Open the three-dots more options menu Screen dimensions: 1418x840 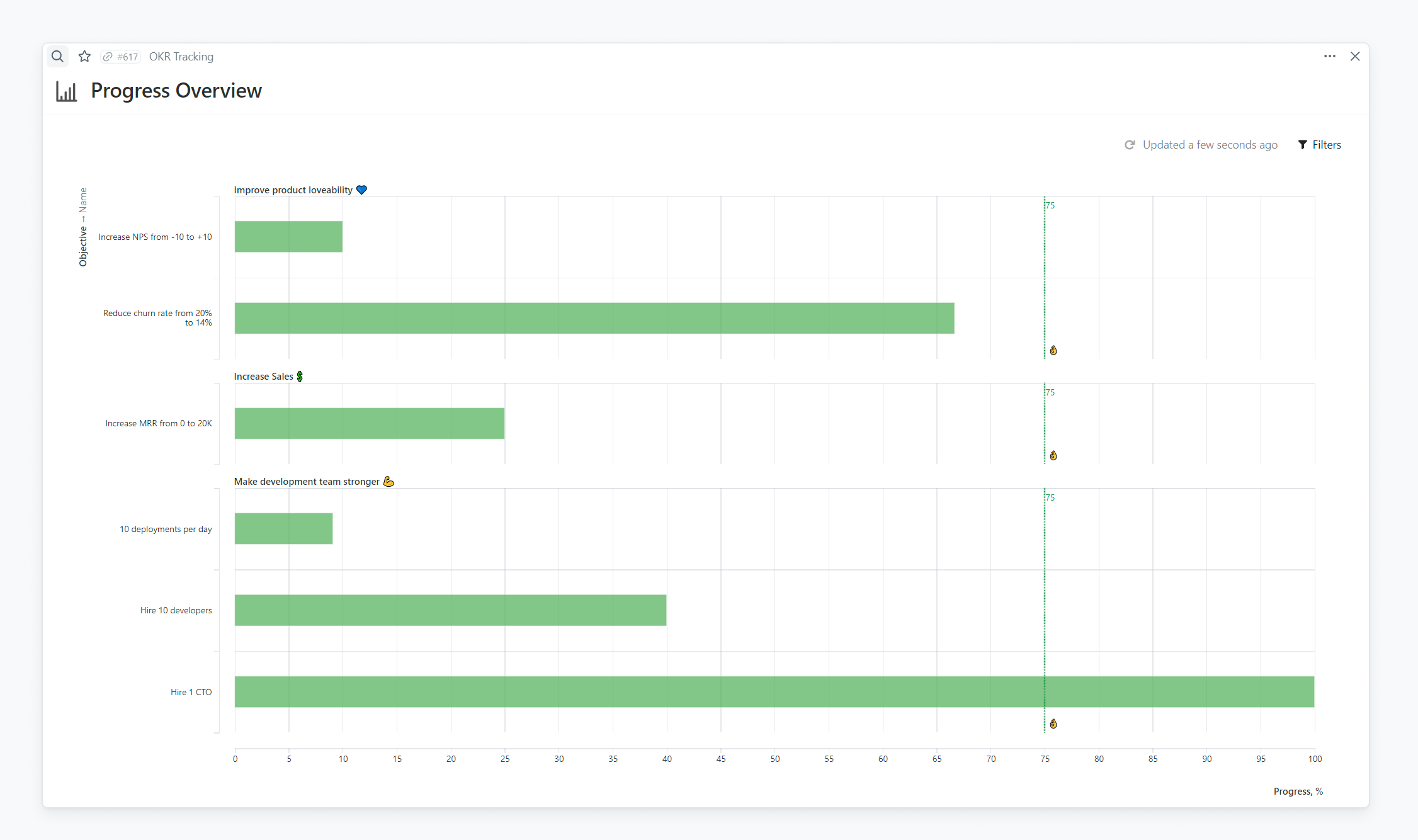[1329, 57]
